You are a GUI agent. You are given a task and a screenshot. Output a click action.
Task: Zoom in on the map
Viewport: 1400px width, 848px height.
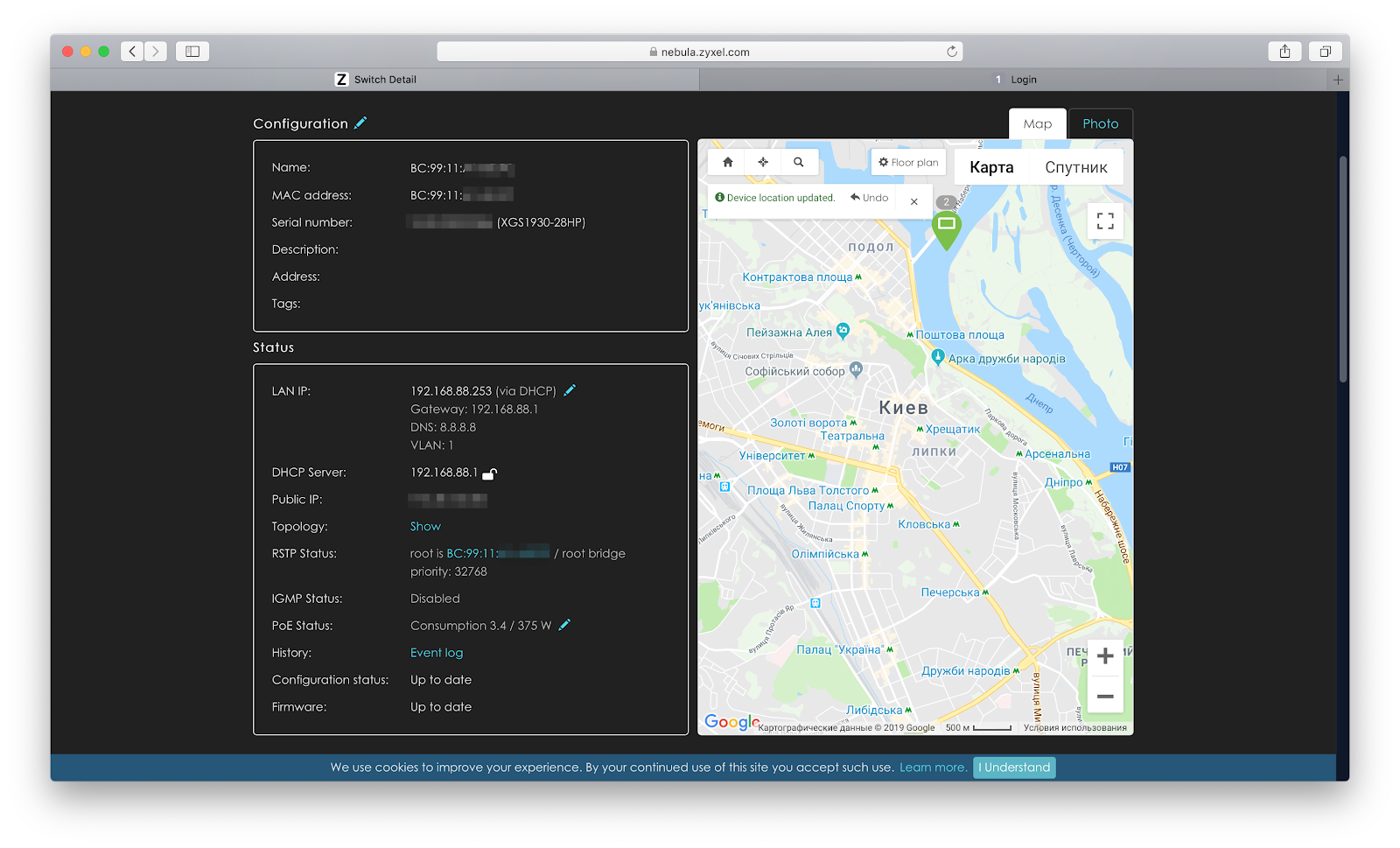click(1105, 655)
